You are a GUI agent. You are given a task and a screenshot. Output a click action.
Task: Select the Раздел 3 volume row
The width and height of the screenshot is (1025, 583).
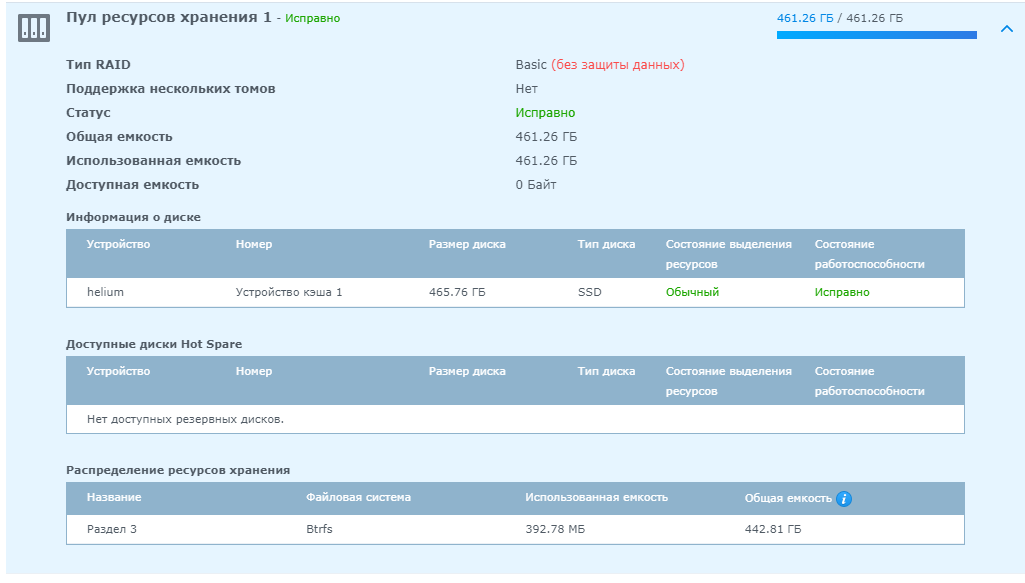pos(515,529)
